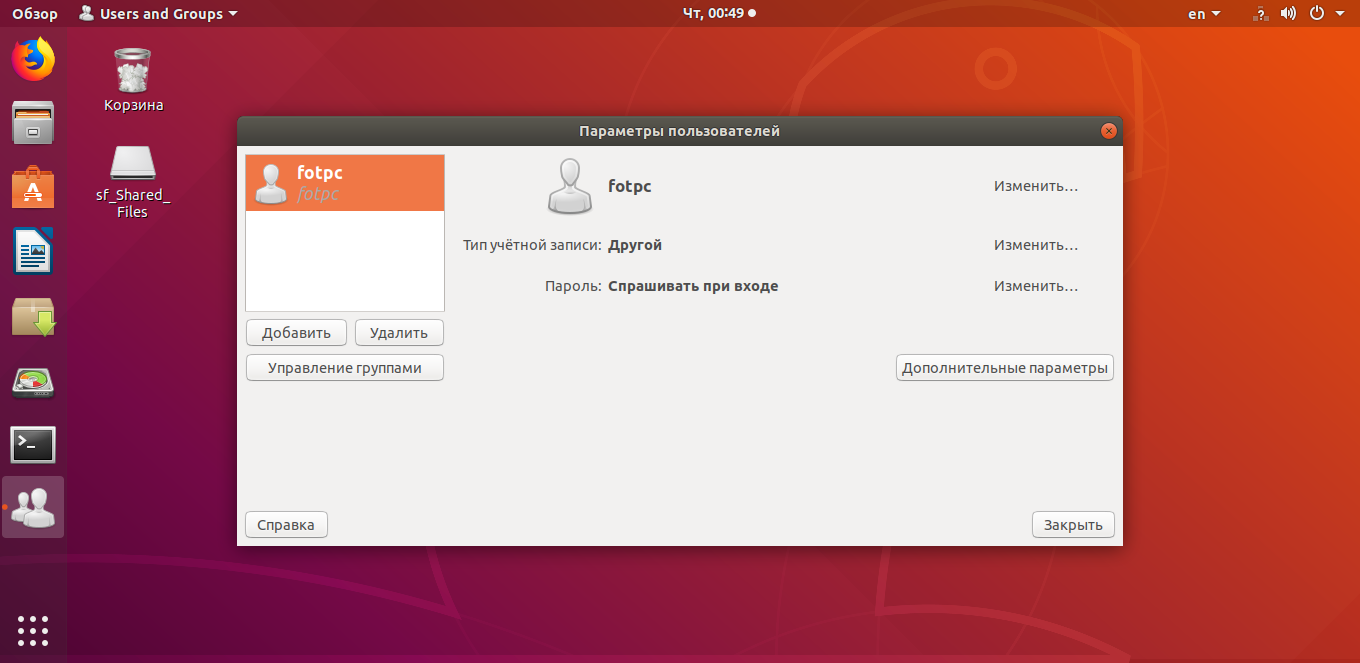Show all applications via the dock grid icon
The height and width of the screenshot is (663, 1360).
click(33, 630)
